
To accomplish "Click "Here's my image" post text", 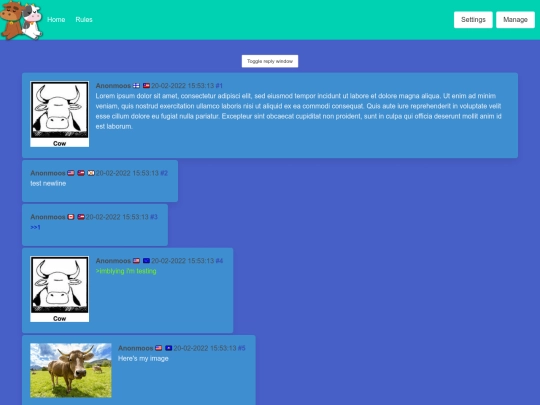I will point(143,359).
